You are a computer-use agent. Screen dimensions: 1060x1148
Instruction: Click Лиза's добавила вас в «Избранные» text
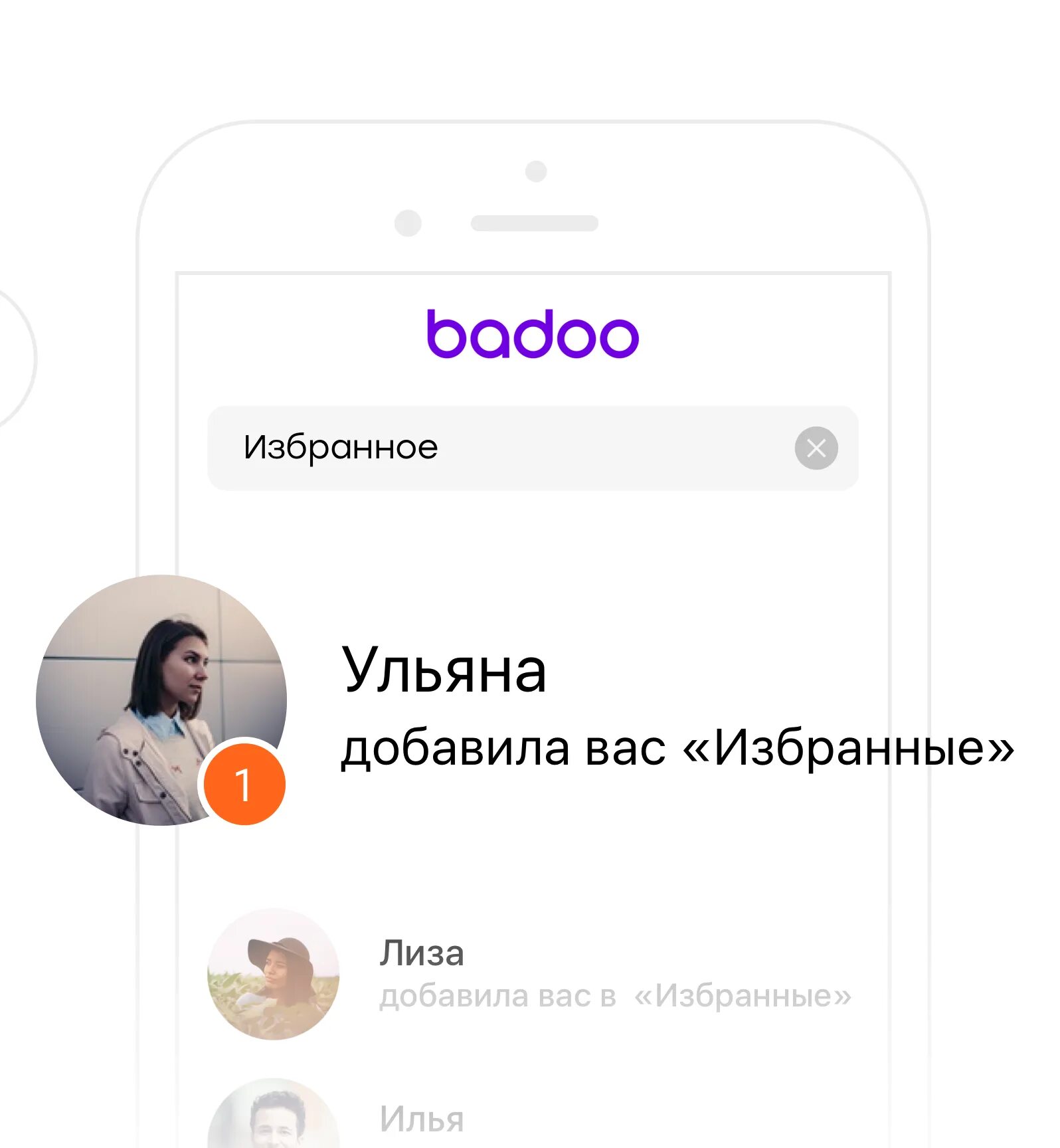(x=616, y=996)
